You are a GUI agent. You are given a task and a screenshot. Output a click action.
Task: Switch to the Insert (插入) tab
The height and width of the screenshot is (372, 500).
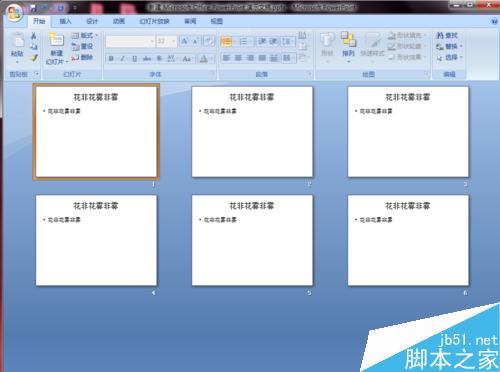(x=65, y=21)
